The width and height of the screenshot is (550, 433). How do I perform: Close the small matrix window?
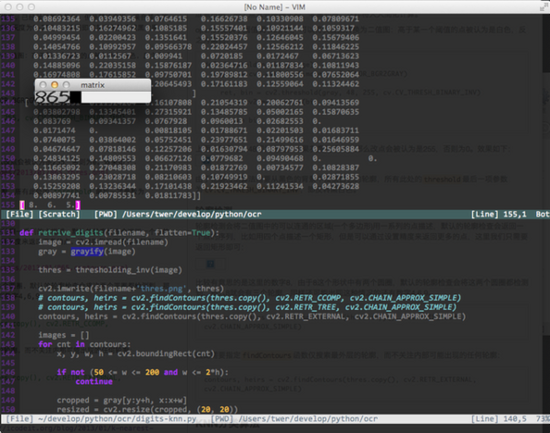pos(43,85)
